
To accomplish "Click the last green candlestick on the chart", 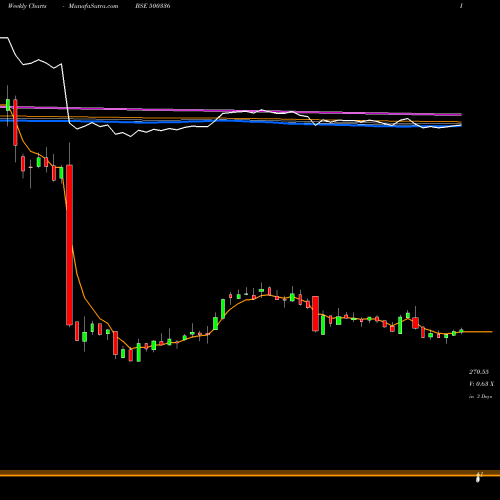I will 461,331.
